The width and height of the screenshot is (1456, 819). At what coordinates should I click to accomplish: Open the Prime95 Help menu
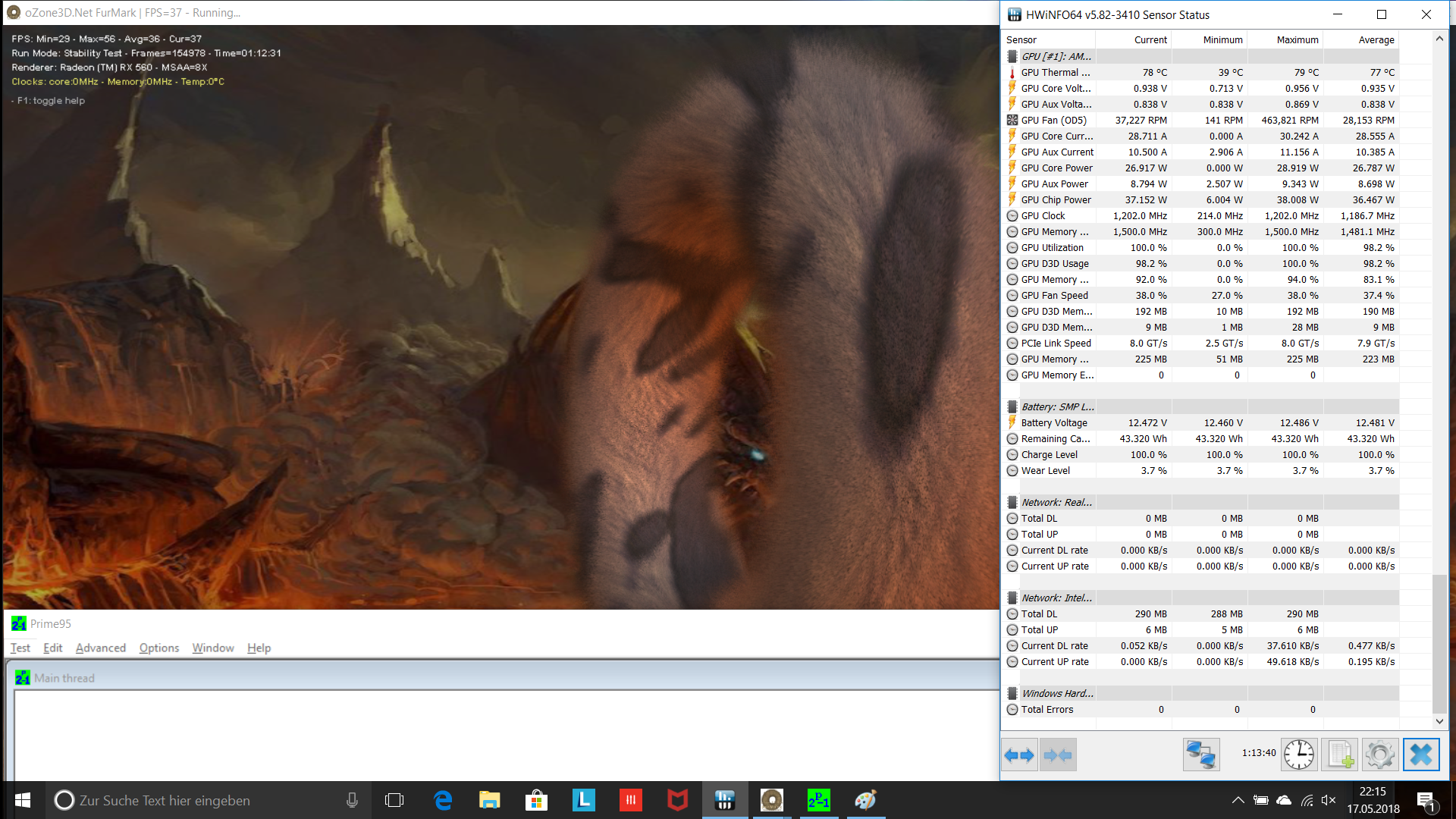(259, 648)
